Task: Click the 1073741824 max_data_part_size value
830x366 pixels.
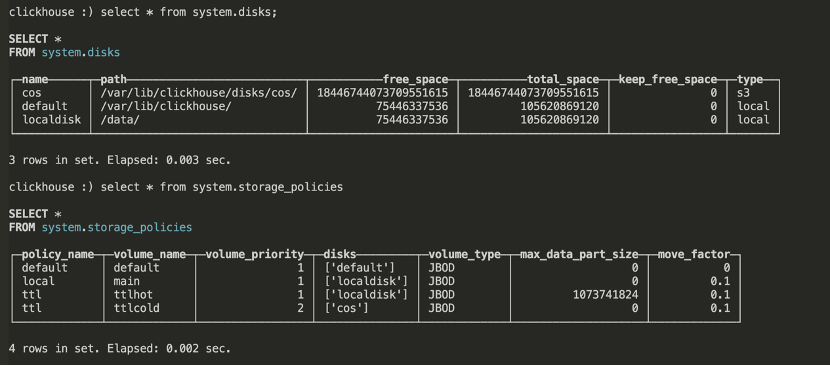Action: click(606, 294)
